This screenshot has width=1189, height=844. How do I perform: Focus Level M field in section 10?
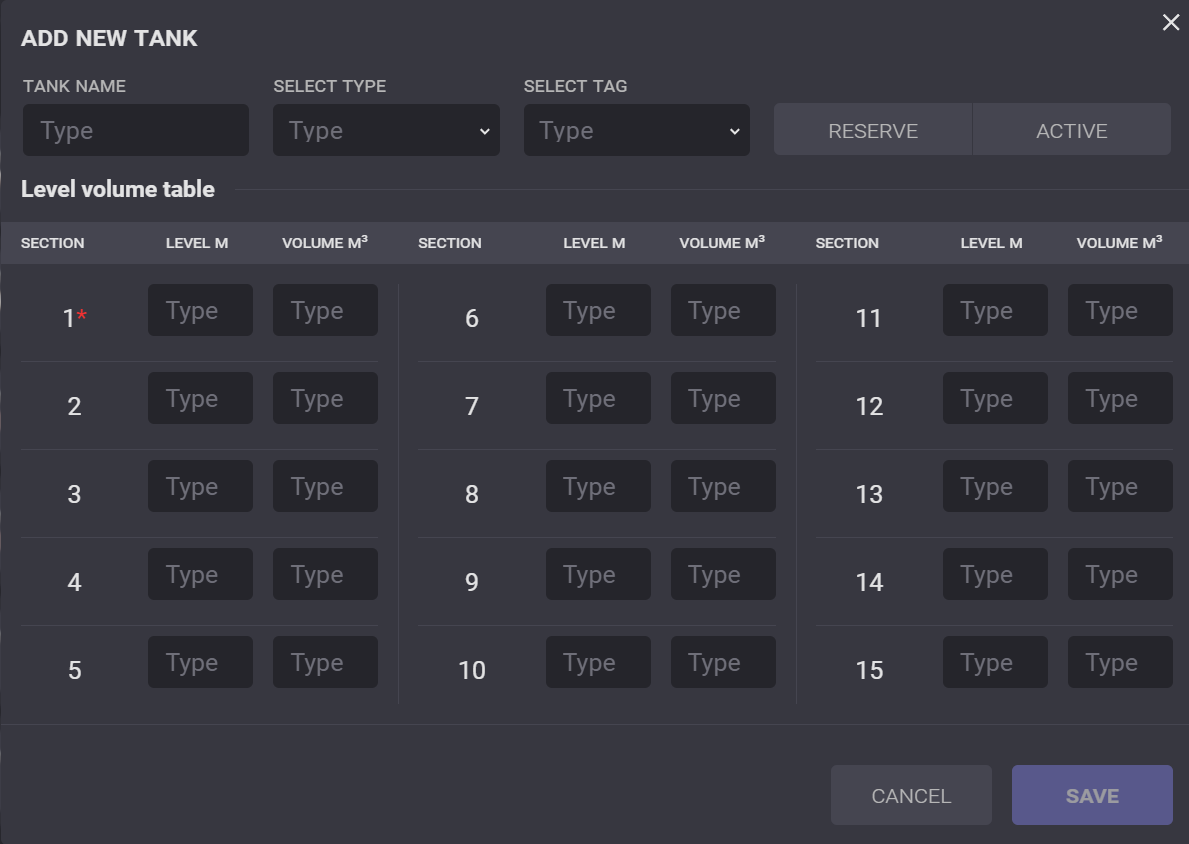[x=598, y=662]
